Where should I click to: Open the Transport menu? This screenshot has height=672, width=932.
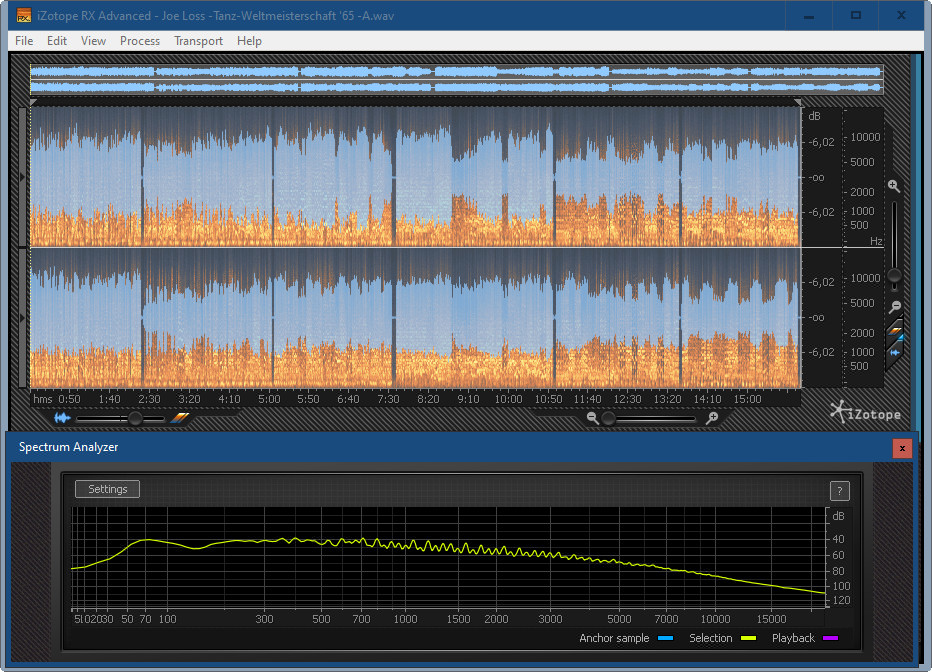[198, 41]
